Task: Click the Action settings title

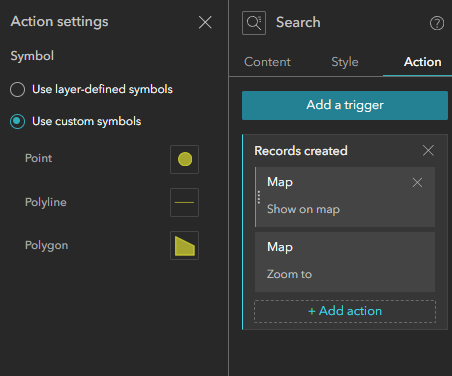Action: (x=59, y=22)
